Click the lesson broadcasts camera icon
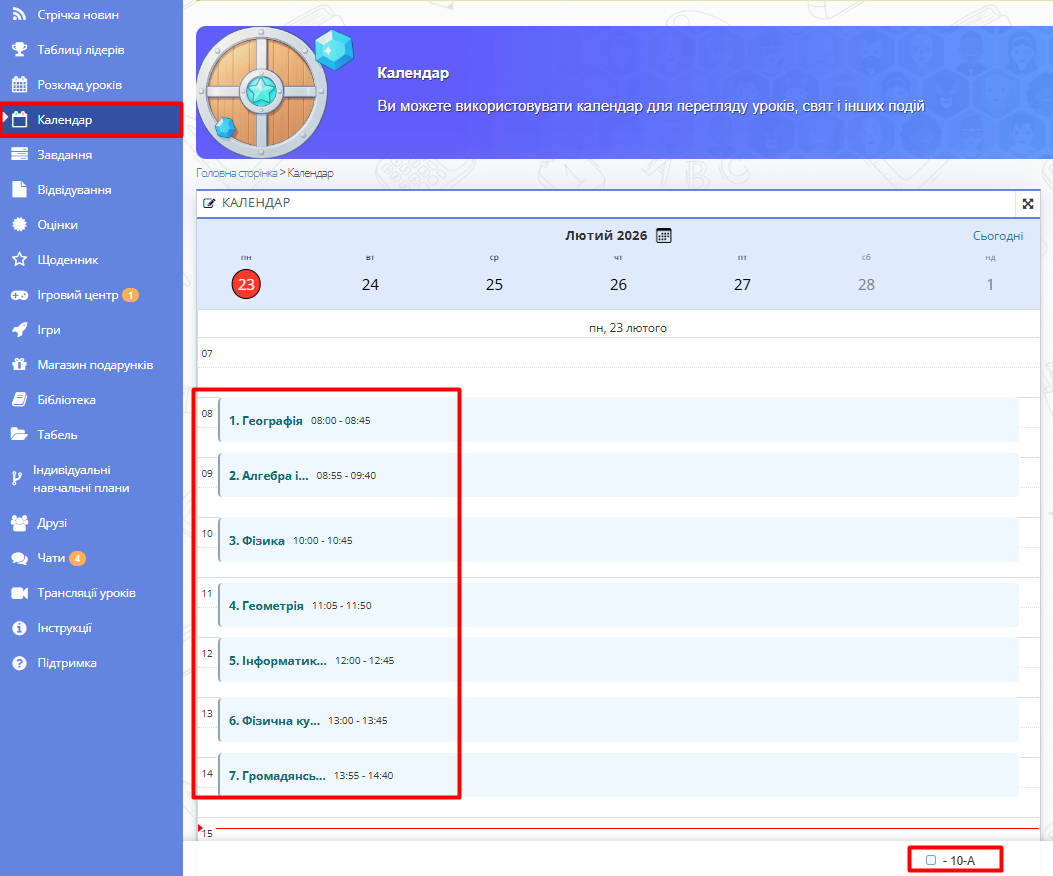The image size is (1053, 876). [x=19, y=593]
